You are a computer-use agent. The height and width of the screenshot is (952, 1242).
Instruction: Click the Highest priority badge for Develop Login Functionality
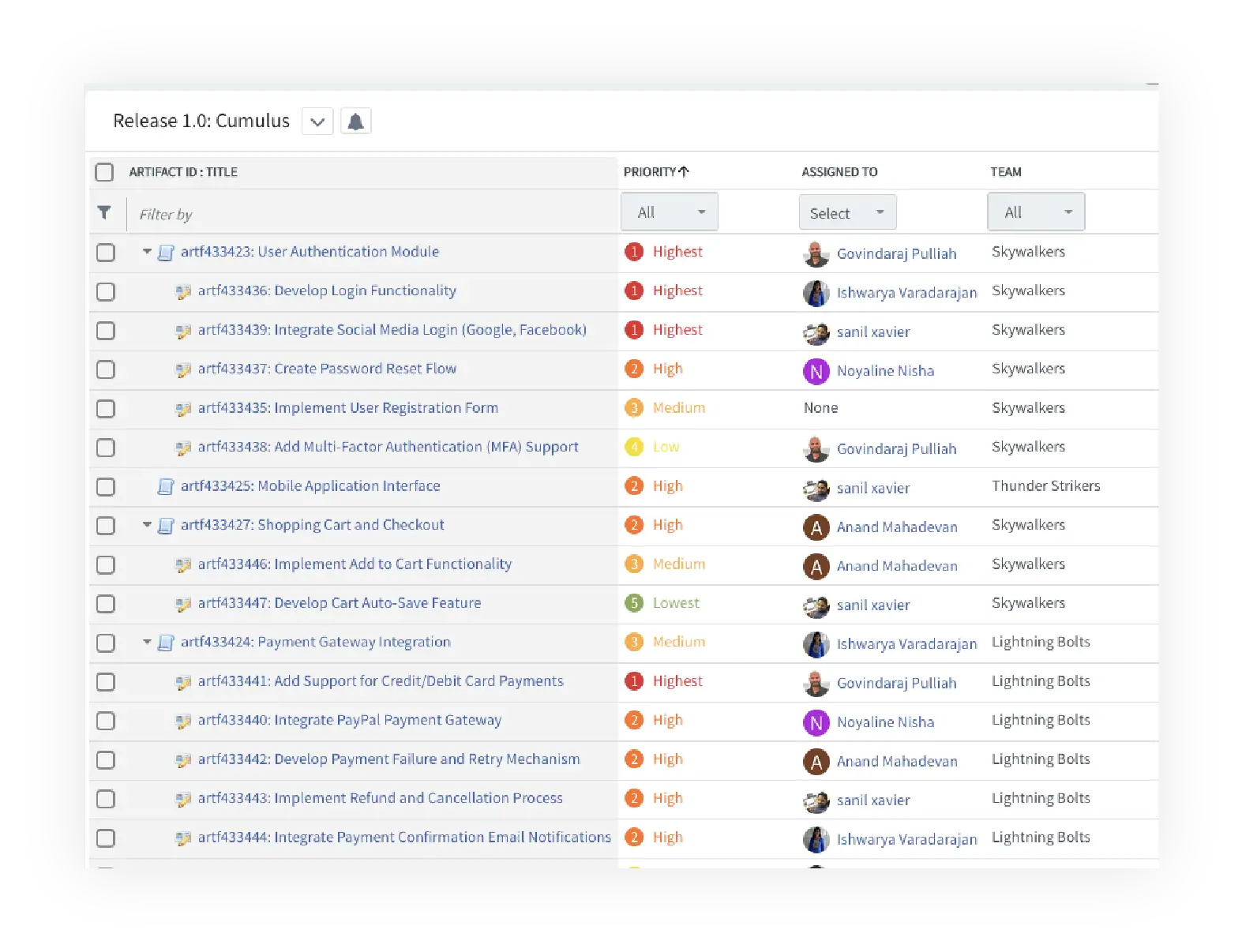[633, 291]
